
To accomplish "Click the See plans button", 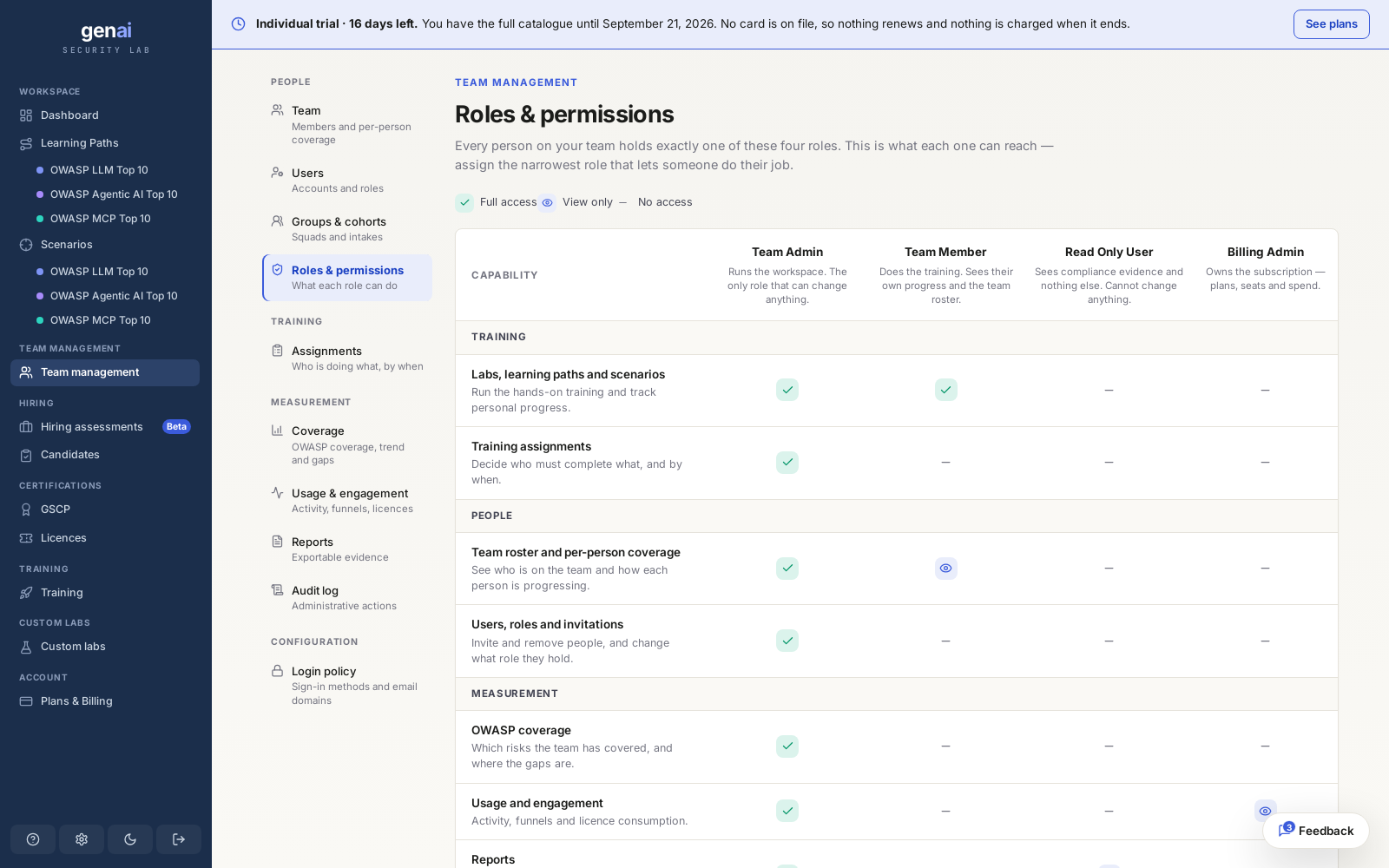I will click(x=1332, y=24).
